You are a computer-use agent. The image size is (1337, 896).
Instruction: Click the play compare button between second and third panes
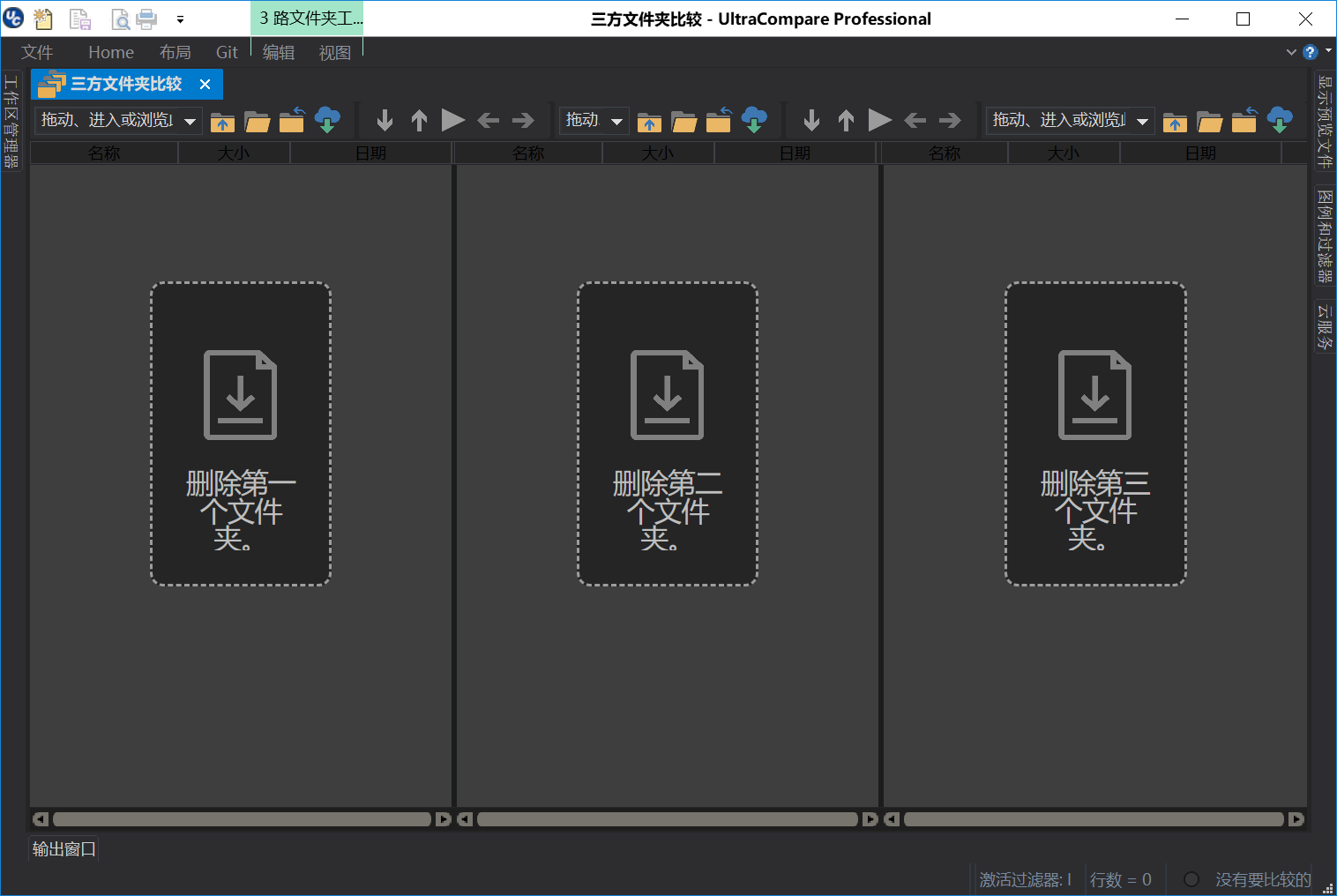pos(879,120)
